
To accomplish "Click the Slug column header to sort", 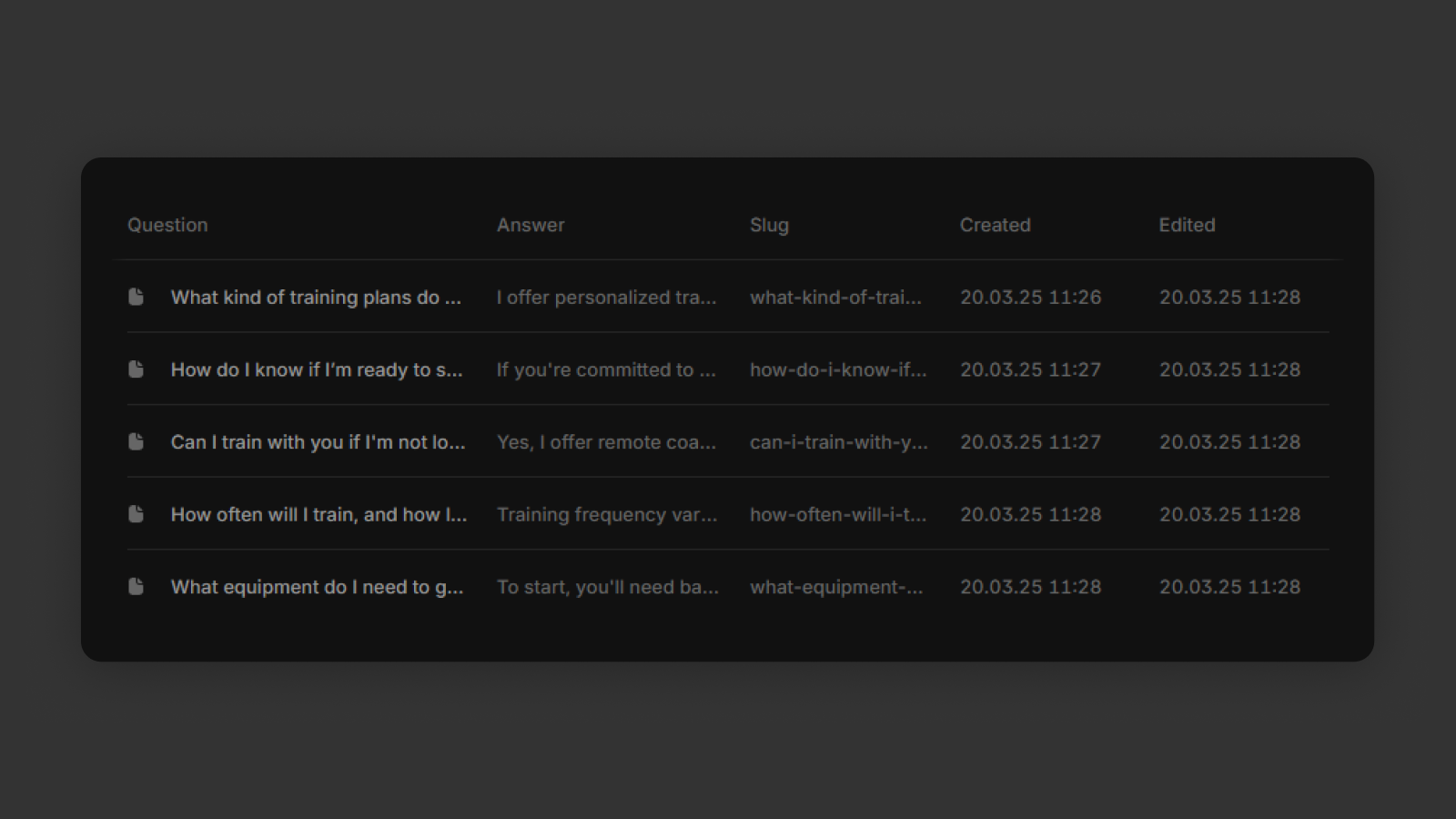I will coord(769,225).
